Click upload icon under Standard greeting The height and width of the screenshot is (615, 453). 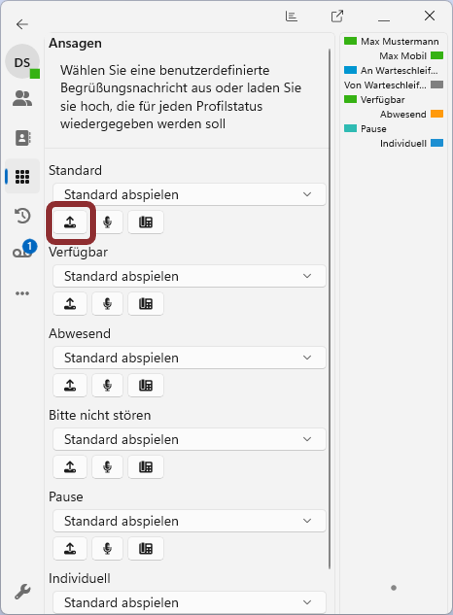[70, 222]
